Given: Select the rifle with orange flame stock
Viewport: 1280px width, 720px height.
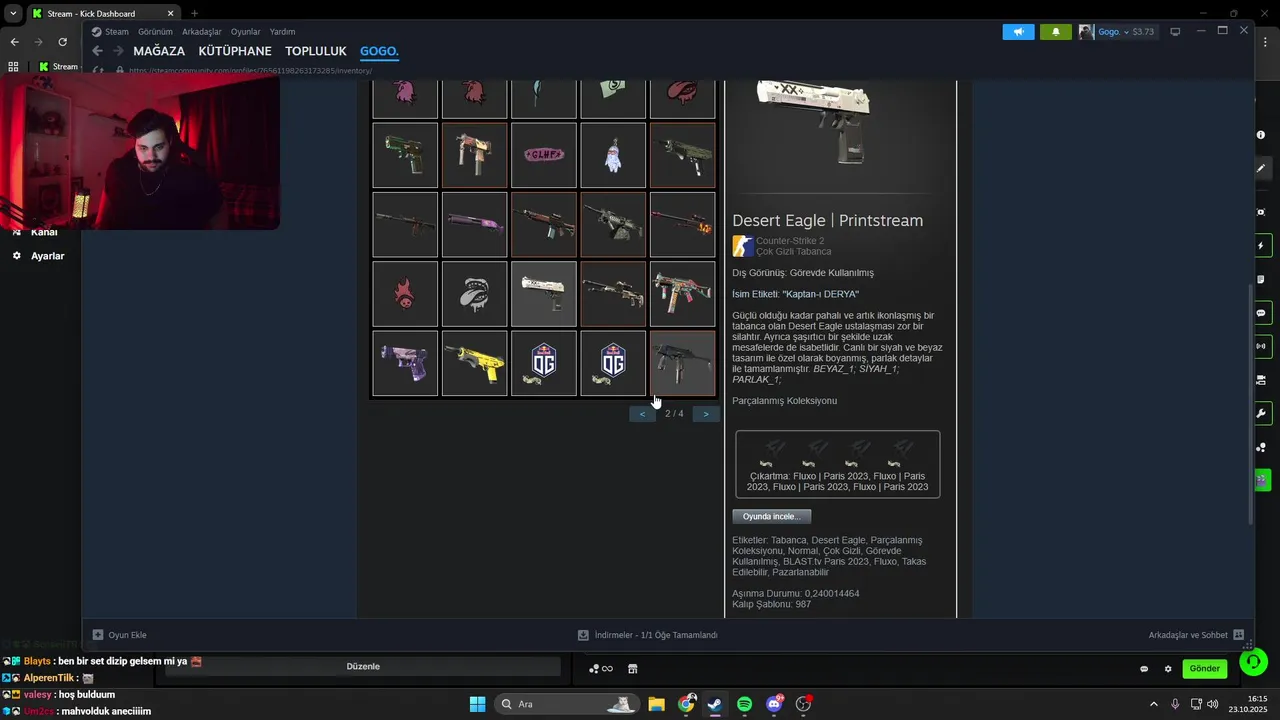Looking at the screenshot, I should coord(683,224).
